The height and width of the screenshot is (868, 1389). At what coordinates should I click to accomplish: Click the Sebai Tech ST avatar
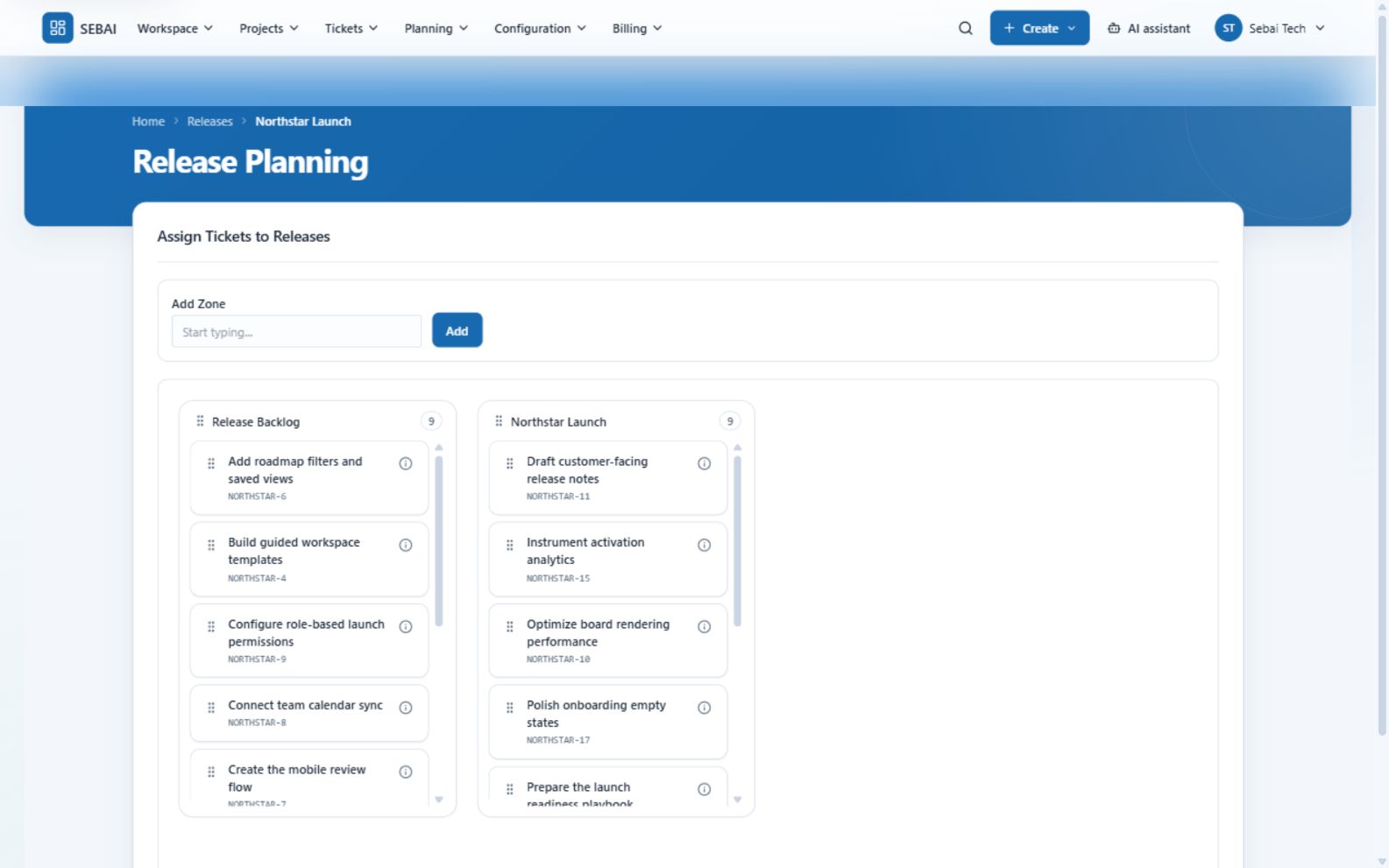coord(1229,28)
